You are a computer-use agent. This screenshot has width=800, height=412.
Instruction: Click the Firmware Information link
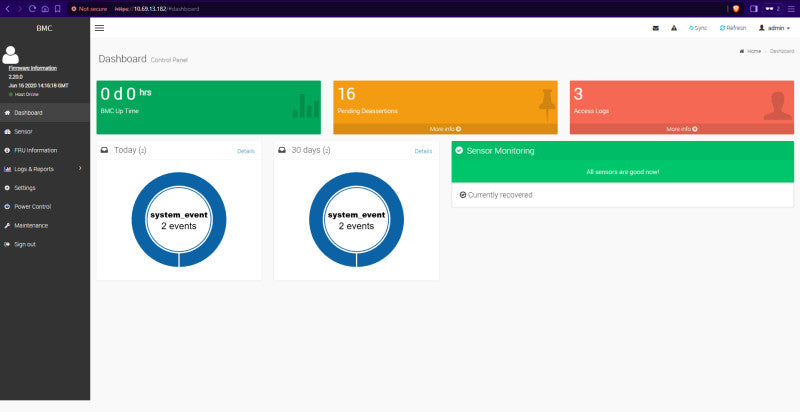(33, 68)
